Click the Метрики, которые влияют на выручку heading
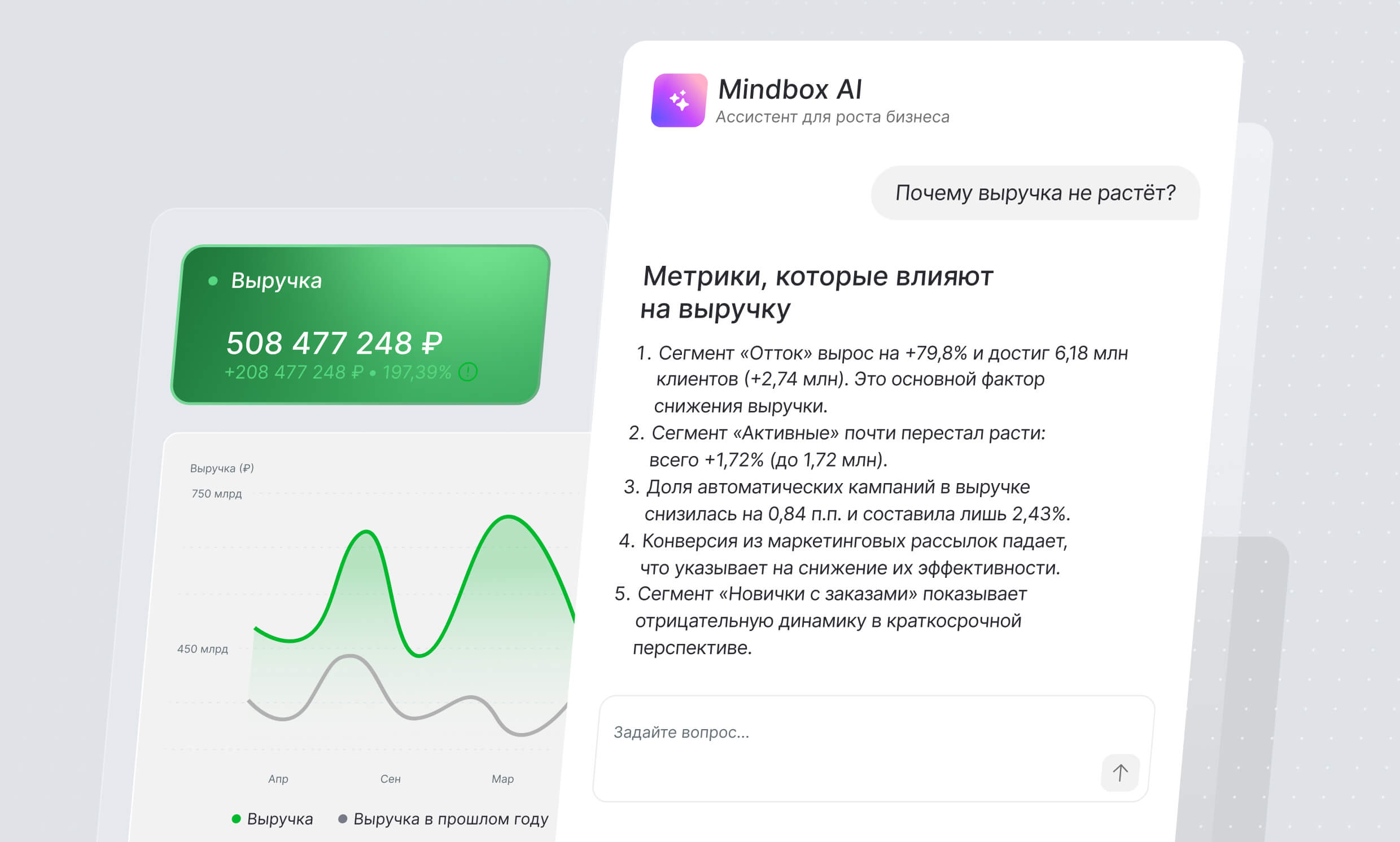 [816, 292]
